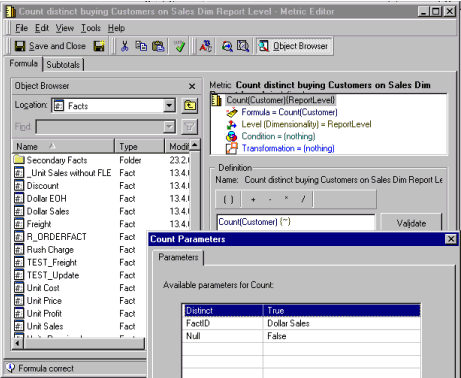Close the Object Browser pane
The image size is (461, 378).
pyautogui.click(x=192, y=86)
